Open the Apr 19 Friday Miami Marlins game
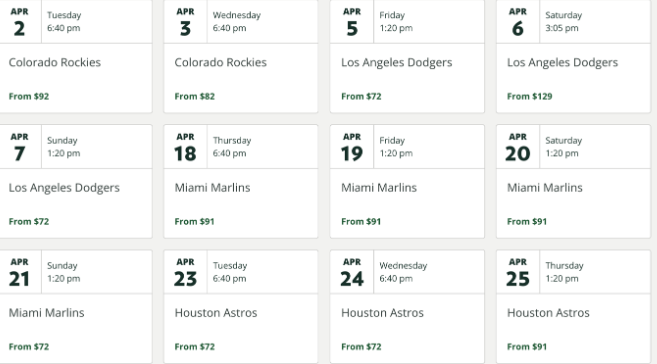657x364 pixels. pyautogui.click(x=407, y=181)
